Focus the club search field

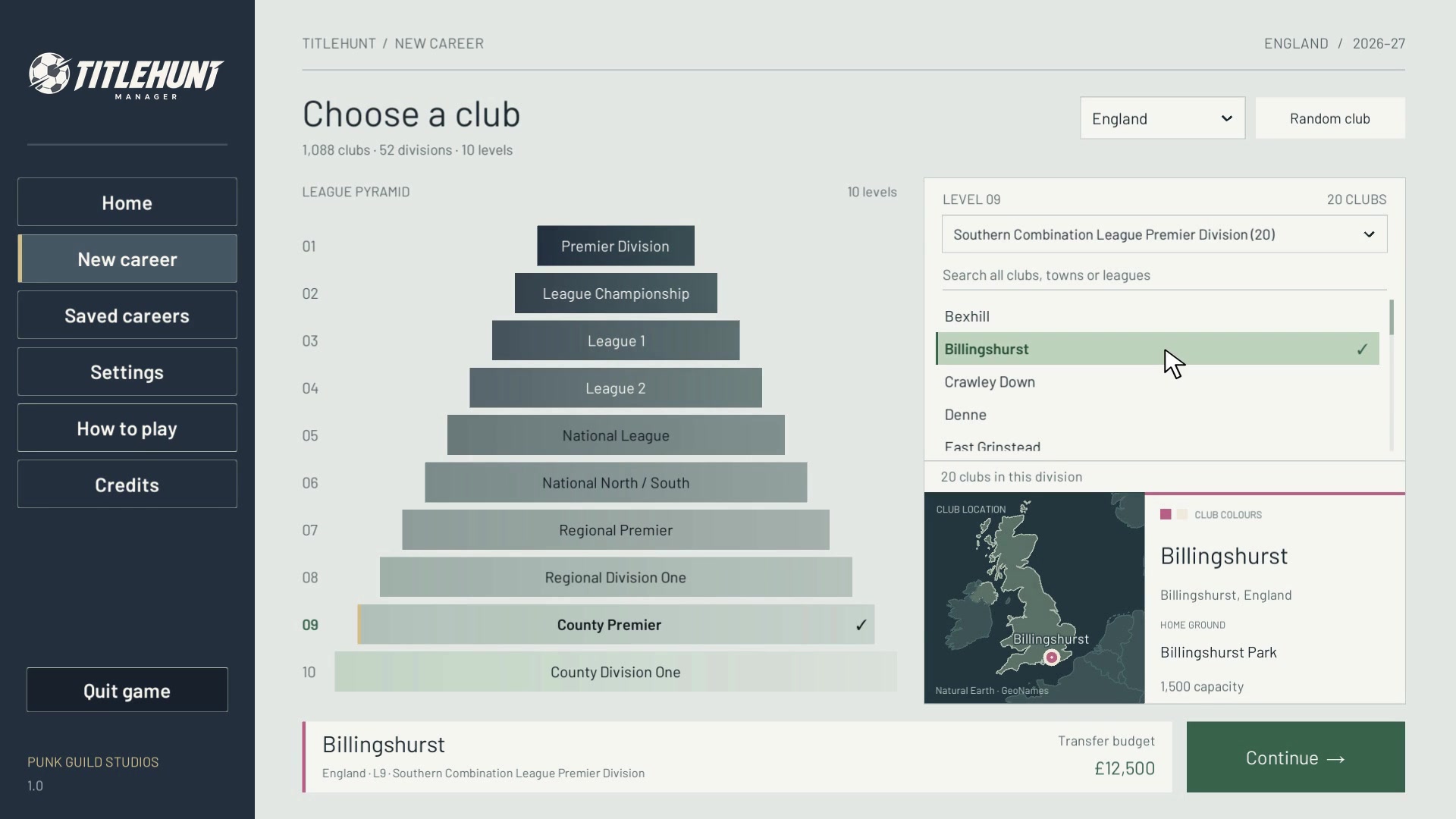1164,275
